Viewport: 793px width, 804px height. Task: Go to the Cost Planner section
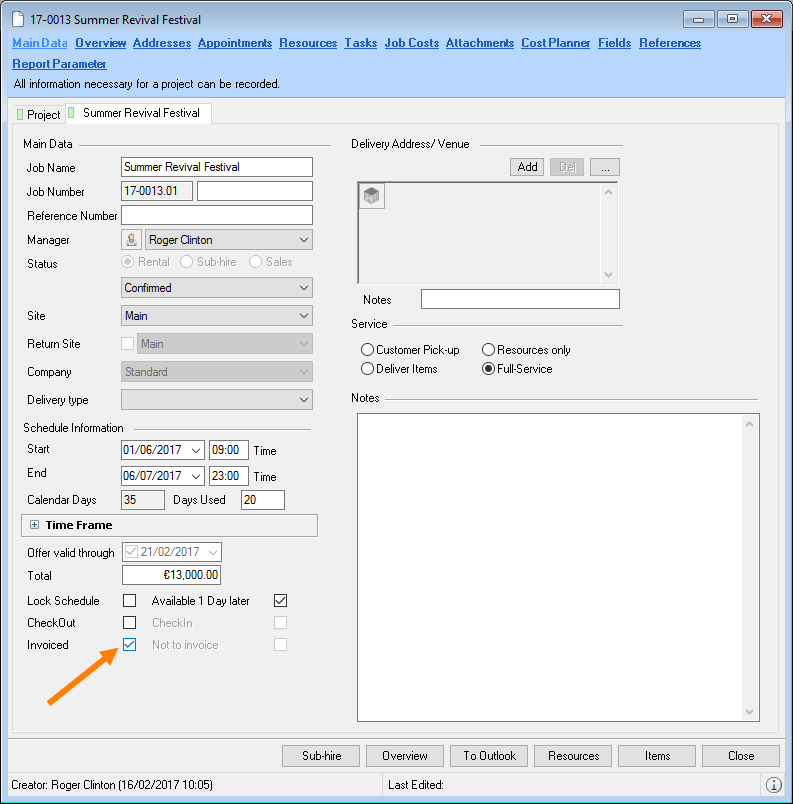pos(555,43)
